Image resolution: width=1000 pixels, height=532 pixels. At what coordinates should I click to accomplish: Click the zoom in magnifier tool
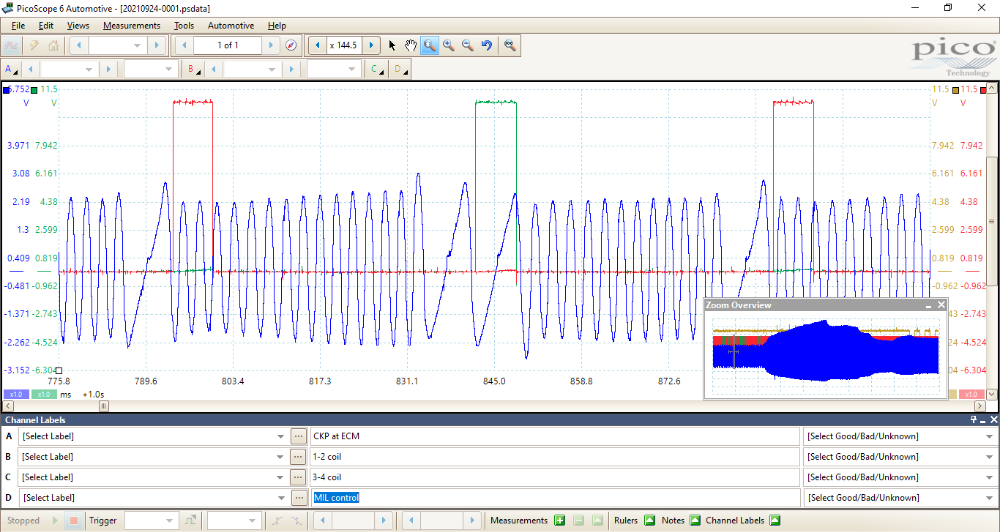[448, 45]
